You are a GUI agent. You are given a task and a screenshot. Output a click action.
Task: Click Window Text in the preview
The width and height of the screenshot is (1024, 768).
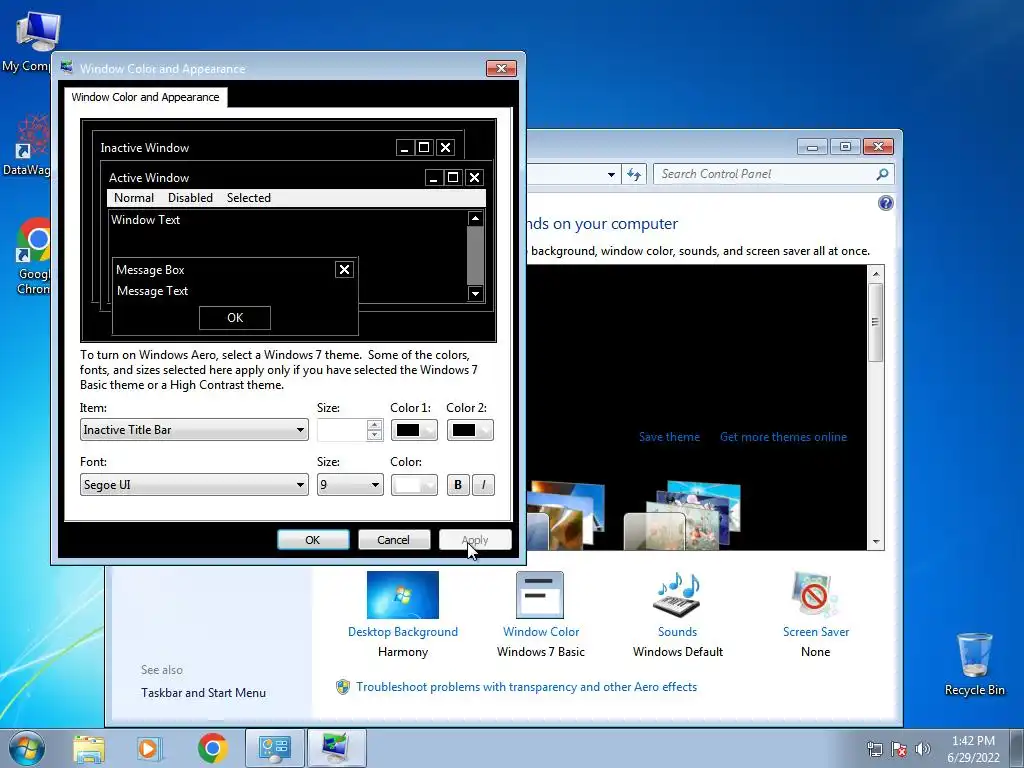coord(146,219)
